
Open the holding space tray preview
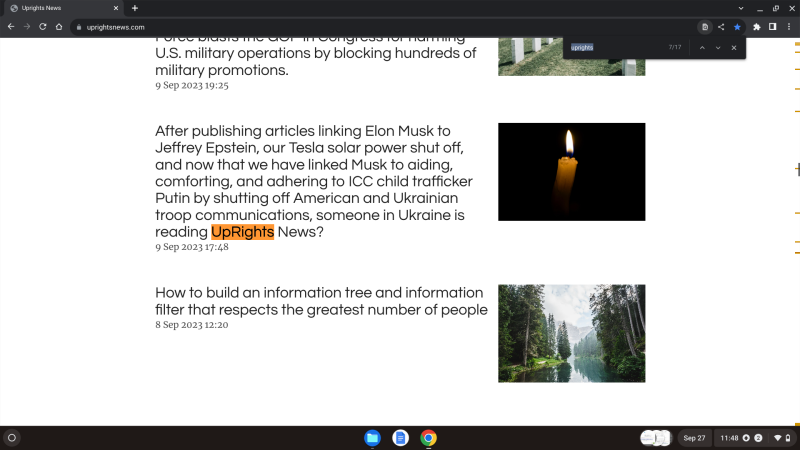click(656, 438)
